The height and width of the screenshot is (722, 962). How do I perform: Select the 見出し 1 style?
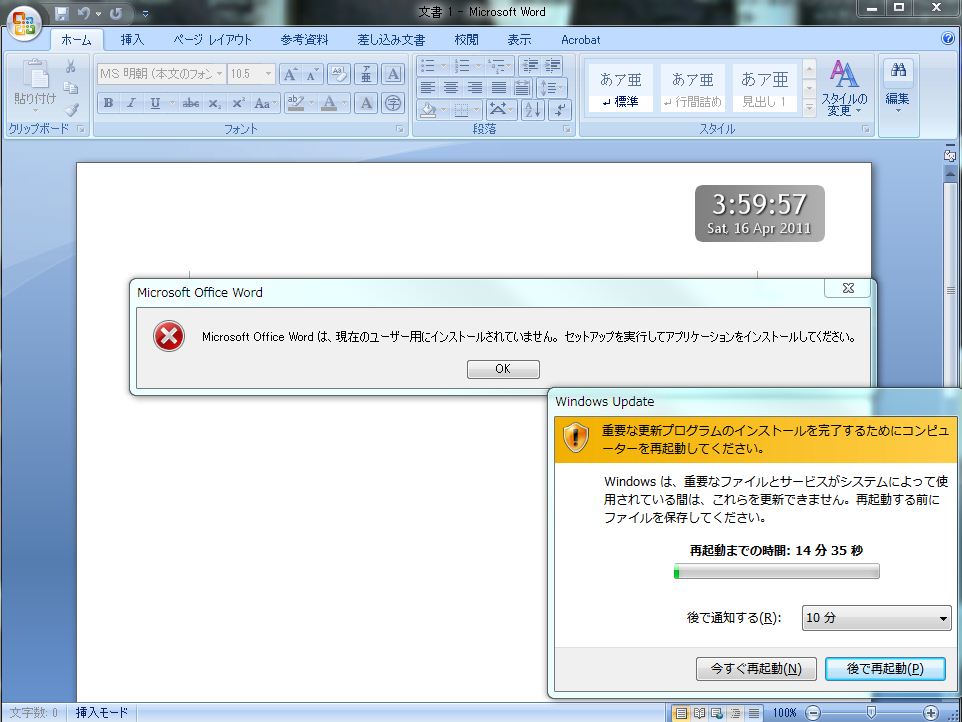(x=764, y=88)
